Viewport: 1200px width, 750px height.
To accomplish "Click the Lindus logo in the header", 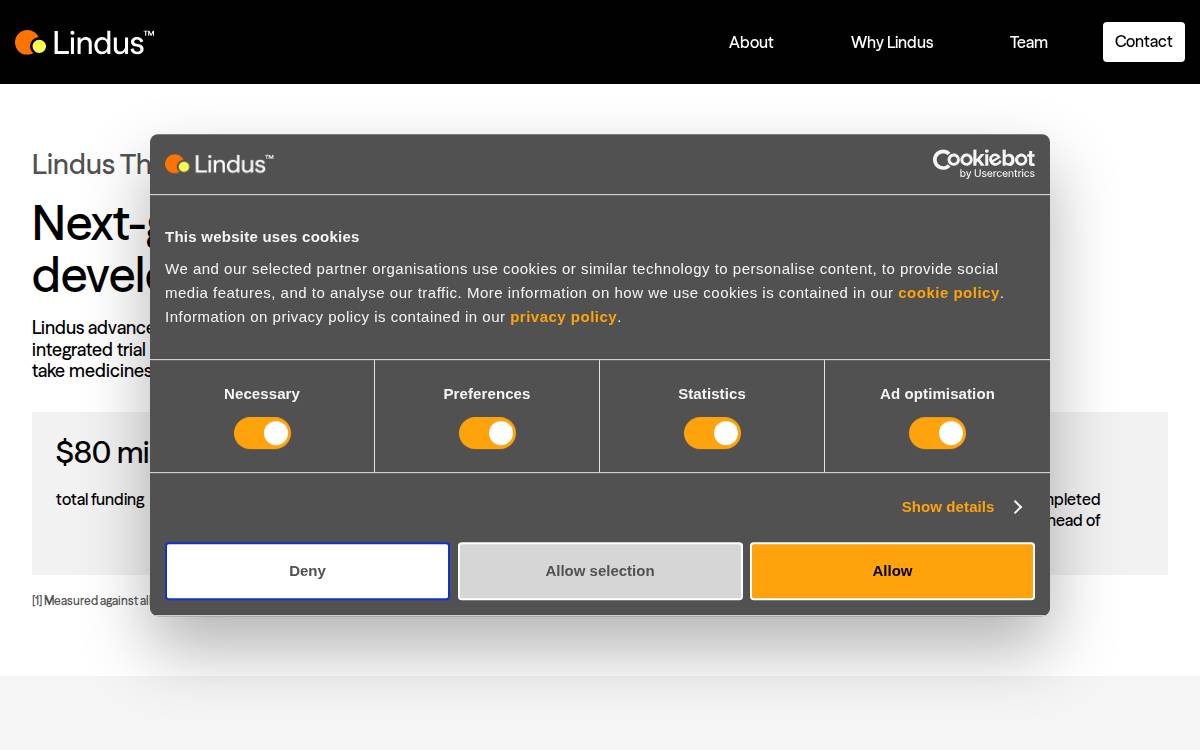I will pos(85,42).
